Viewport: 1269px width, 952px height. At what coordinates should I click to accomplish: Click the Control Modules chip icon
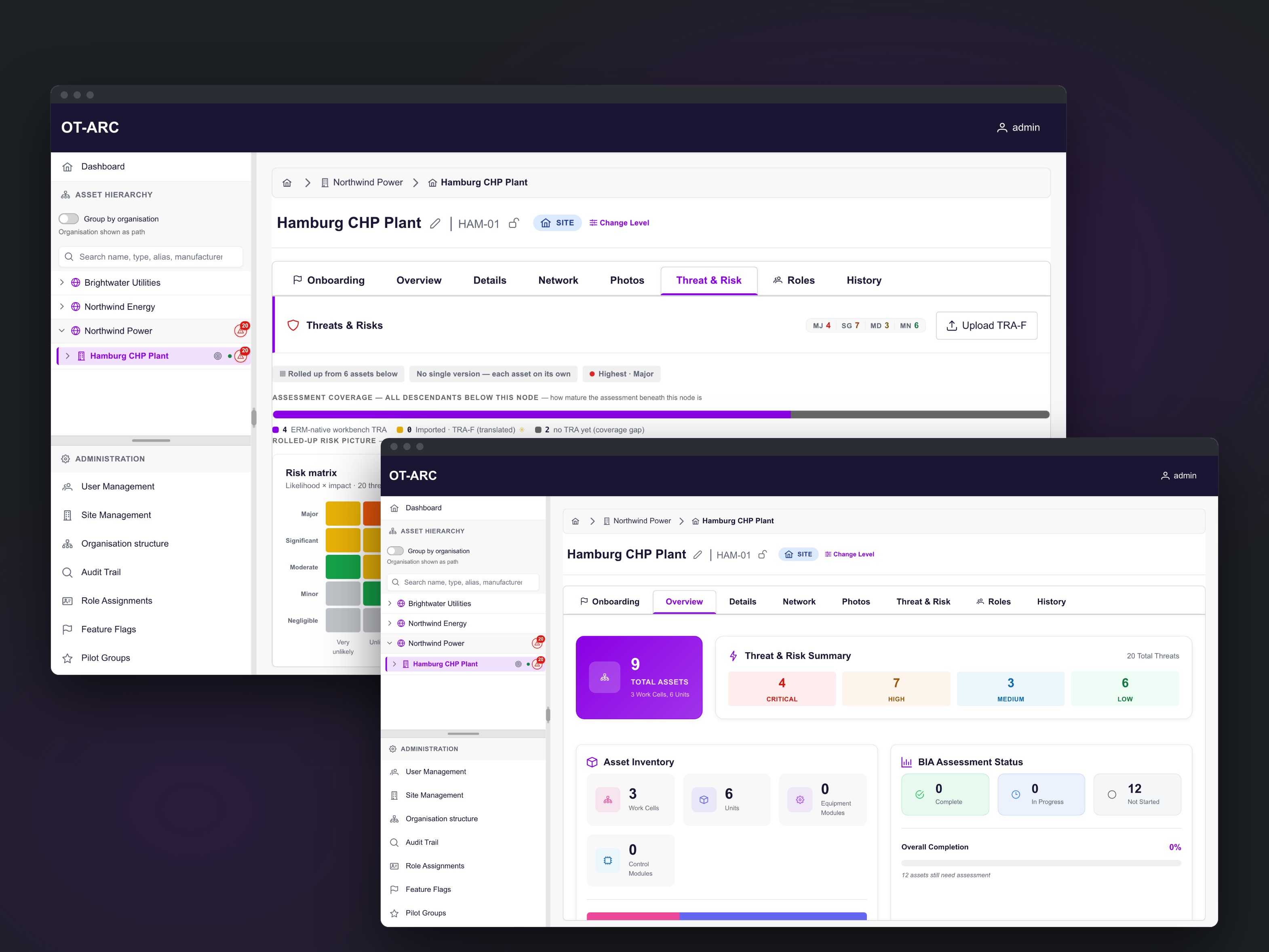(607, 860)
